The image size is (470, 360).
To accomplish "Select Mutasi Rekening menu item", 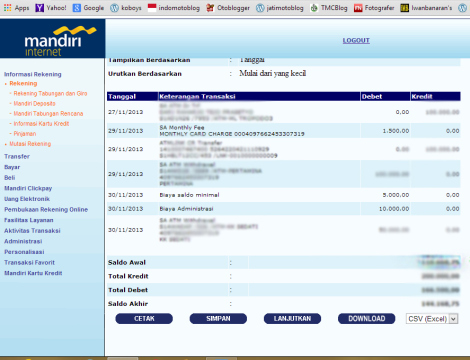I will [x=30, y=144].
